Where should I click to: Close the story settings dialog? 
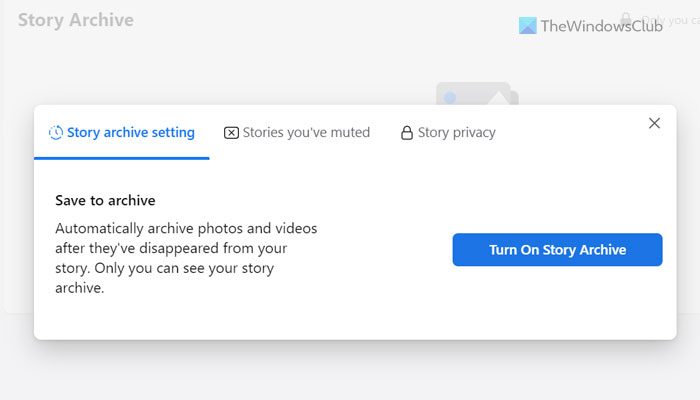click(x=654, y=123)
